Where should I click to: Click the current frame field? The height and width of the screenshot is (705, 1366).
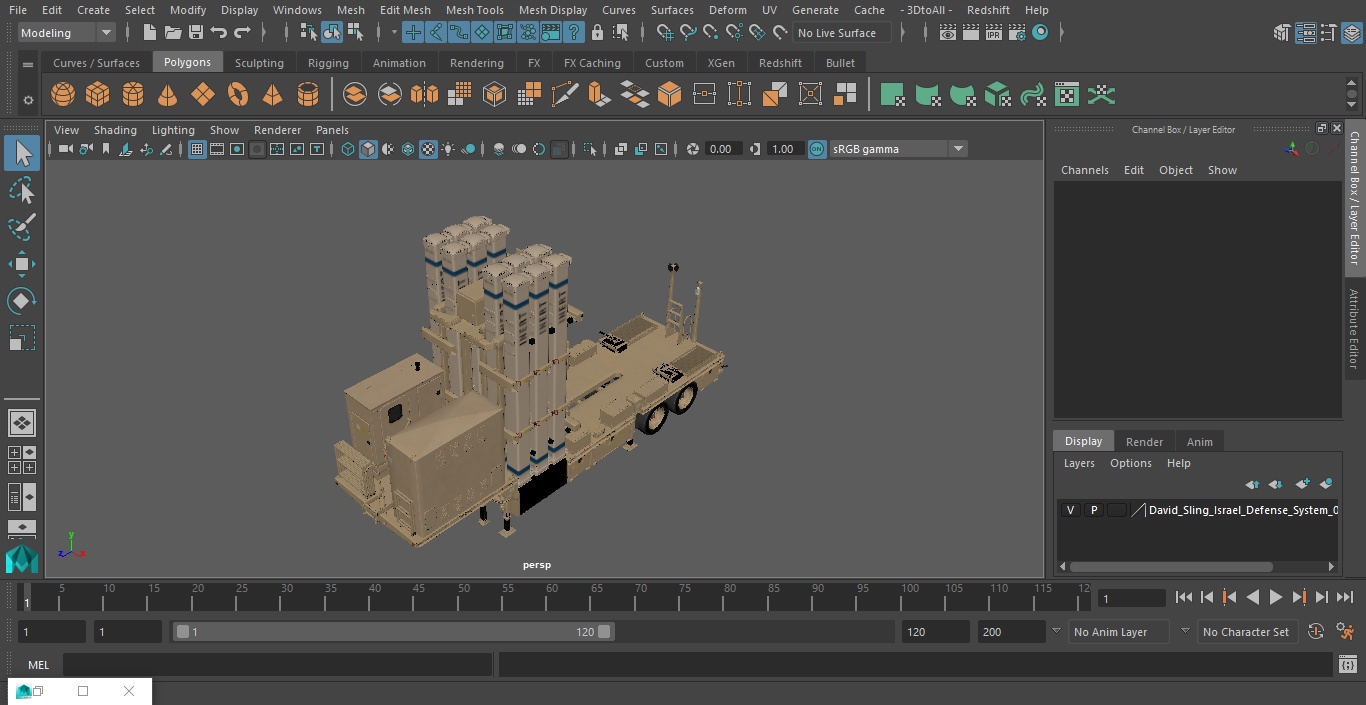point(1132,598)
